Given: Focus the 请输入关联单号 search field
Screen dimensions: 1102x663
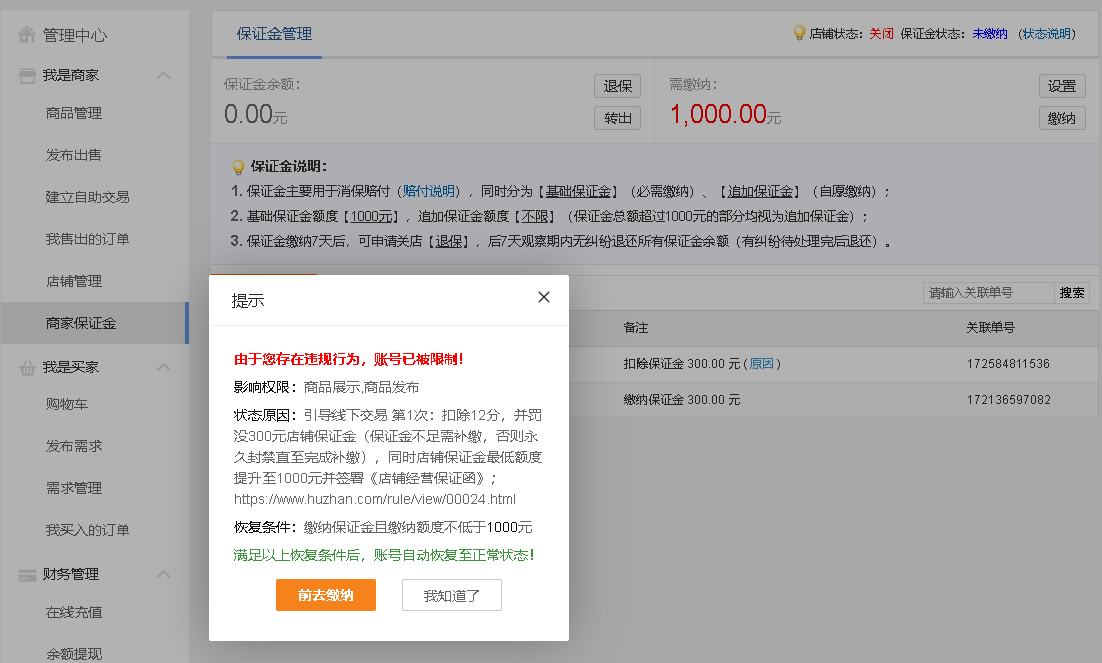Looking at the screenshot, I should [x=988, y=293].
